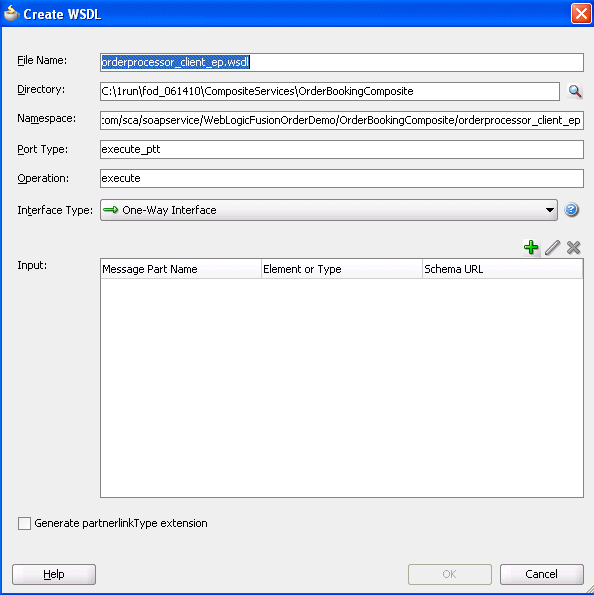Screen dimensions: 594x595
Task: Click the Element or Type column header
Action: (x=342, y=269)
